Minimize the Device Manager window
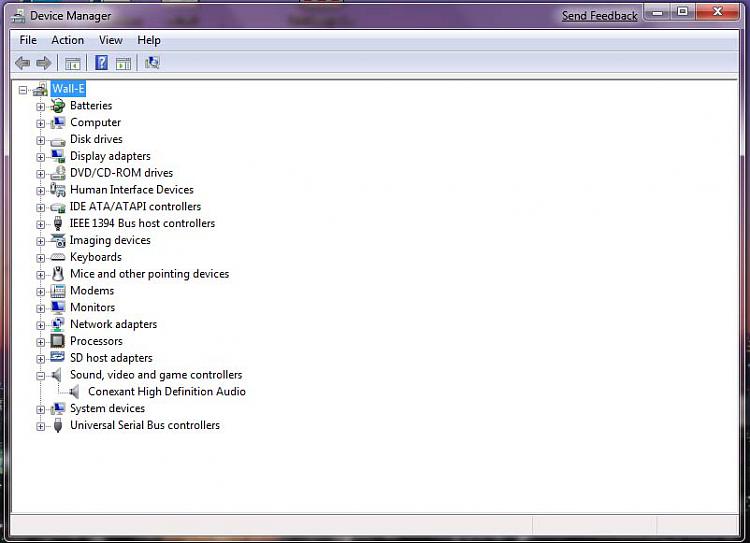The width and height of the screenshot is (750, 543). tap(658, 11)
